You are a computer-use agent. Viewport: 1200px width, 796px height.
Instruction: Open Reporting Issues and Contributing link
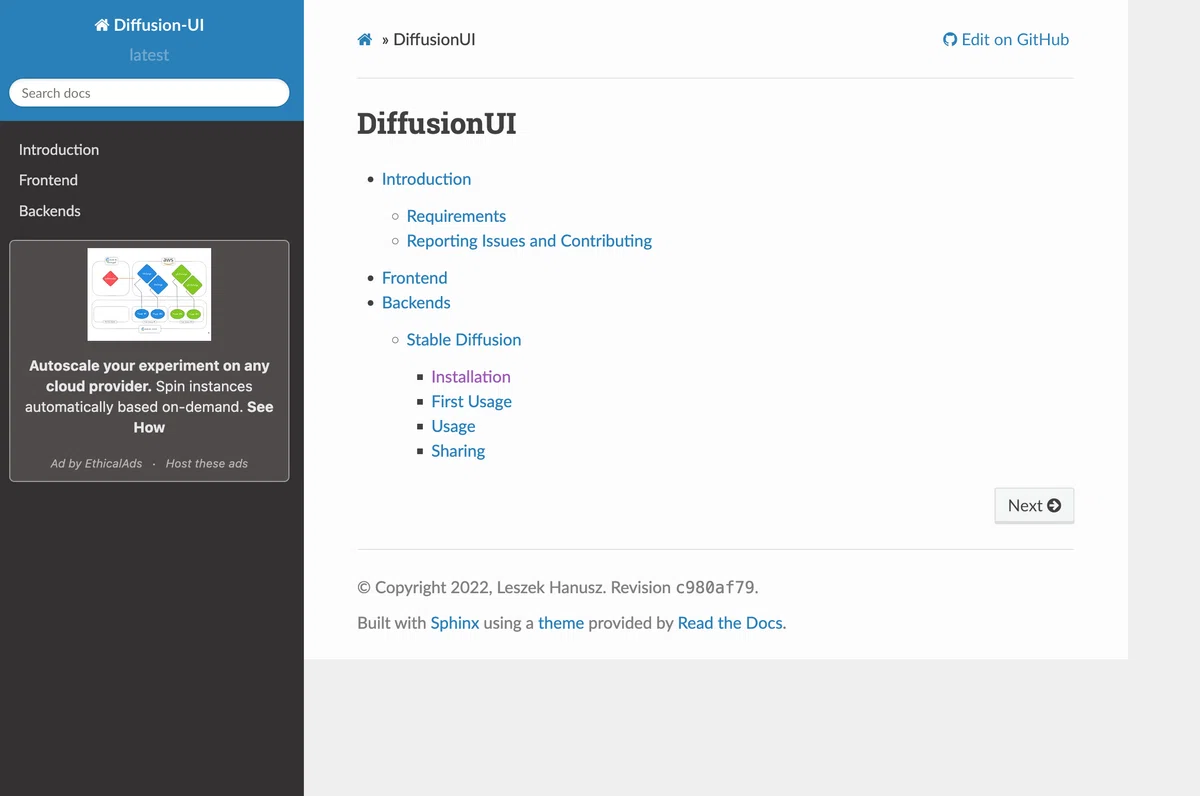(529, 241)
